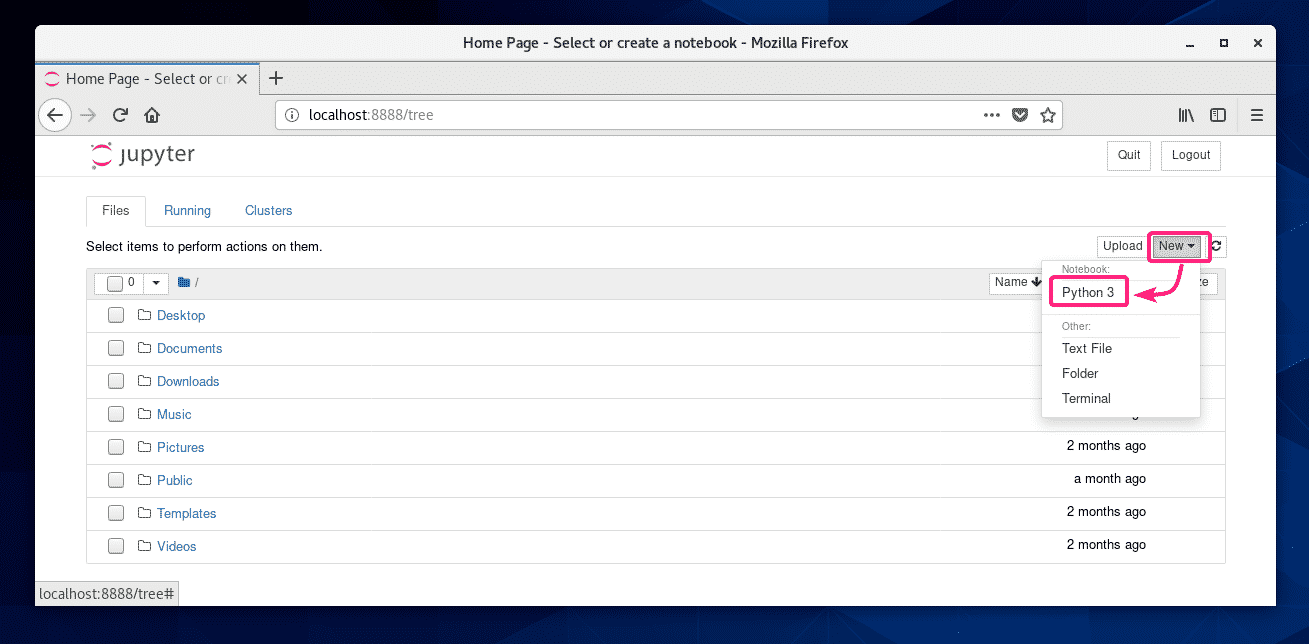
Task: Click the Pocket save icon in the address bar
Action: (x=1020, y=115)
